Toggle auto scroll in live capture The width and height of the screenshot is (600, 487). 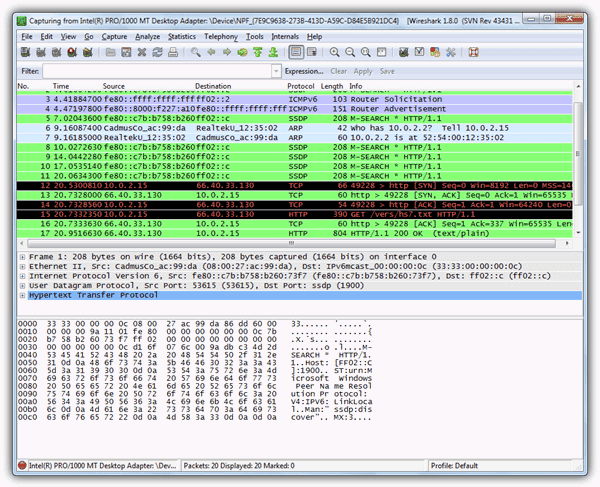312,52
